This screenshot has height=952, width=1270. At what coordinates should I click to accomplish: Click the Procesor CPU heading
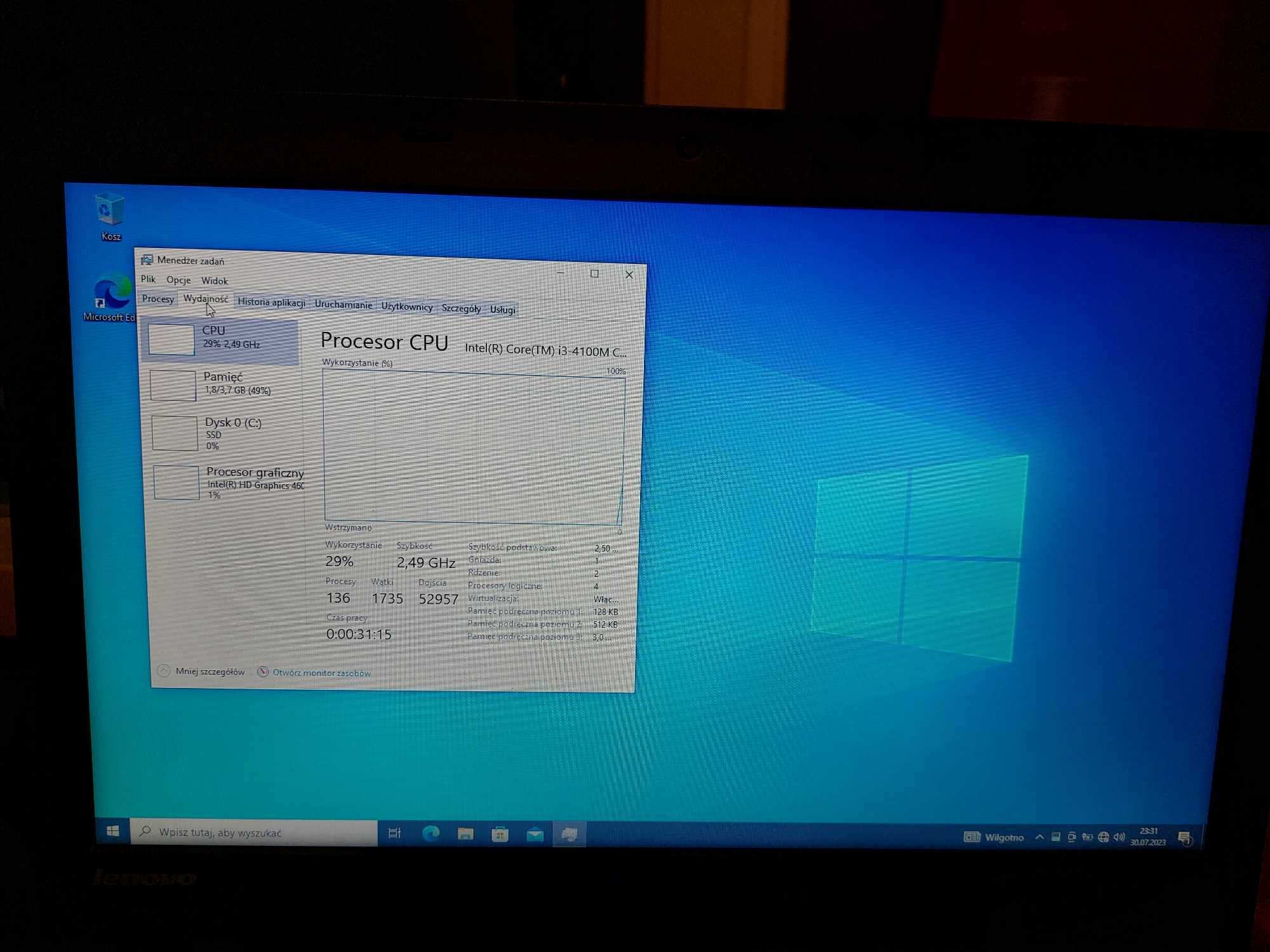coord(384,341)
